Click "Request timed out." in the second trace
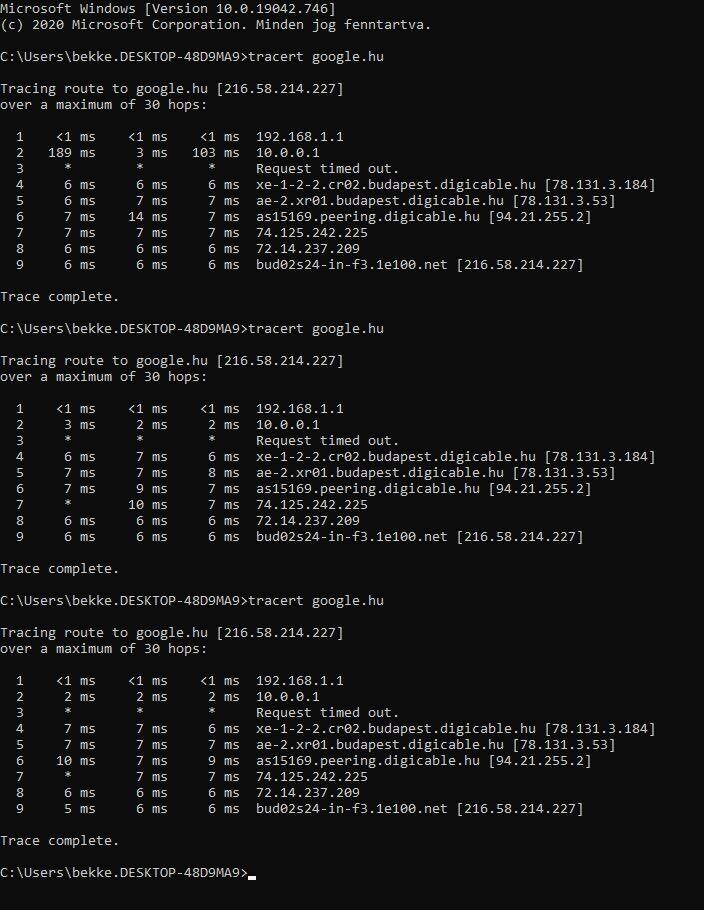 click(327, 441)
